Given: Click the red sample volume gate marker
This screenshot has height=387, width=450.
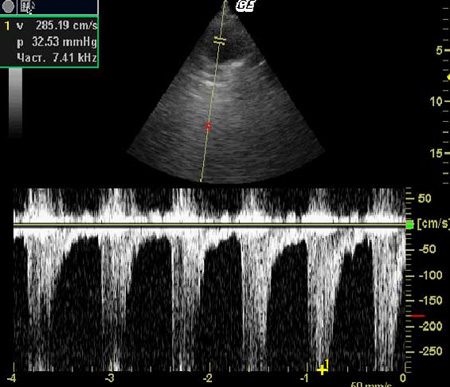Looking at the screenshot, I should (208, 126).
